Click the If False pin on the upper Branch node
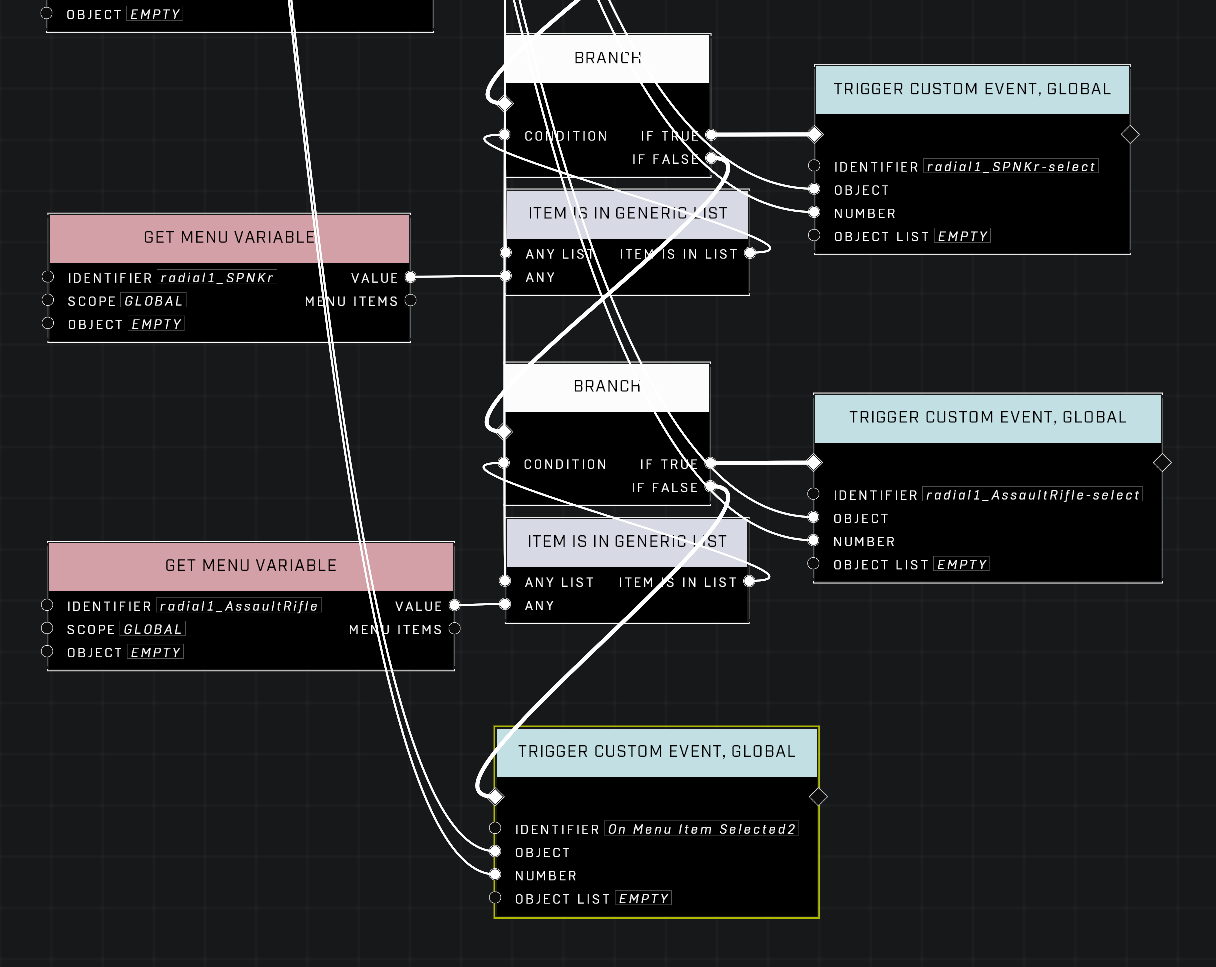Image resolution: width=1216 pixels, height=967 pixels. point(711,159)
